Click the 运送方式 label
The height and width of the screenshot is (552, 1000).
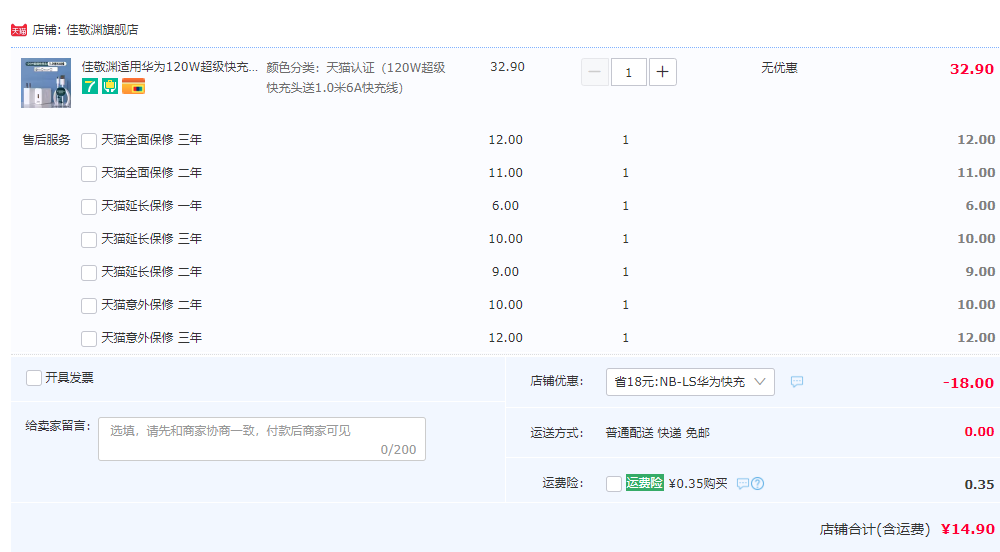(x=557, y=433)
